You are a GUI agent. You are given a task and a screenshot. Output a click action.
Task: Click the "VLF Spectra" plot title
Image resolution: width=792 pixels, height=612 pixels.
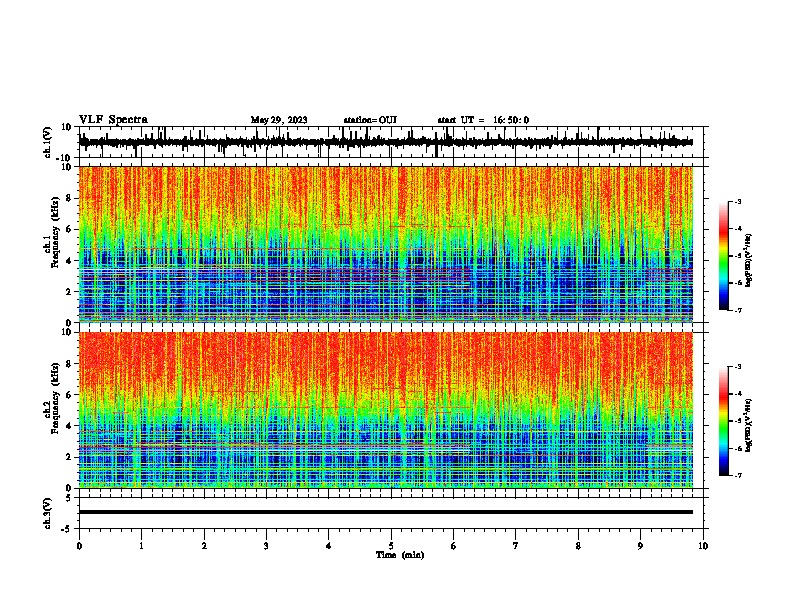pos(113,119)
